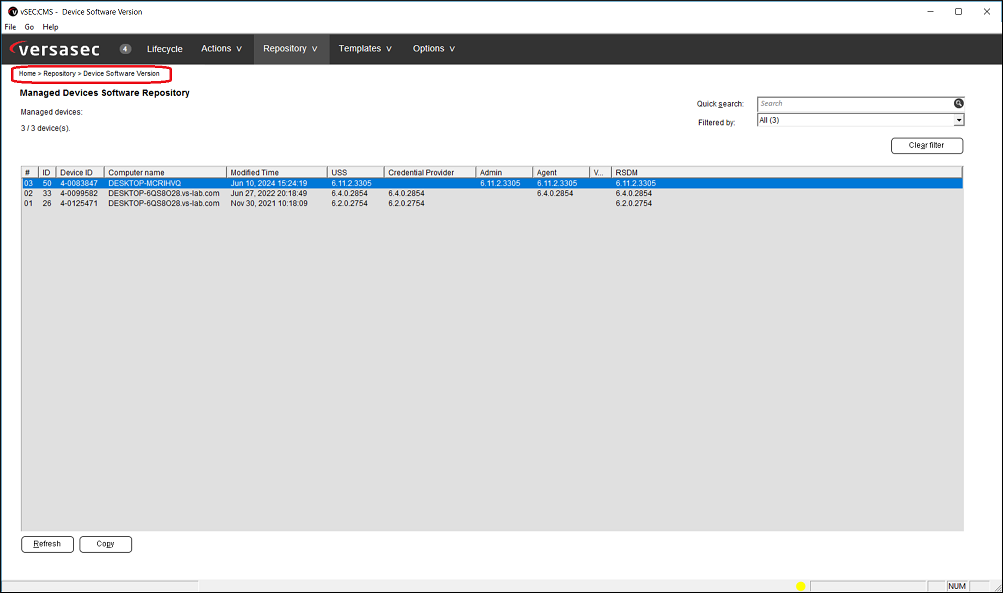Screen dimensions: 1003x593
Task: Click ID 26 cell in third row
Action: (x=47, y=203)
